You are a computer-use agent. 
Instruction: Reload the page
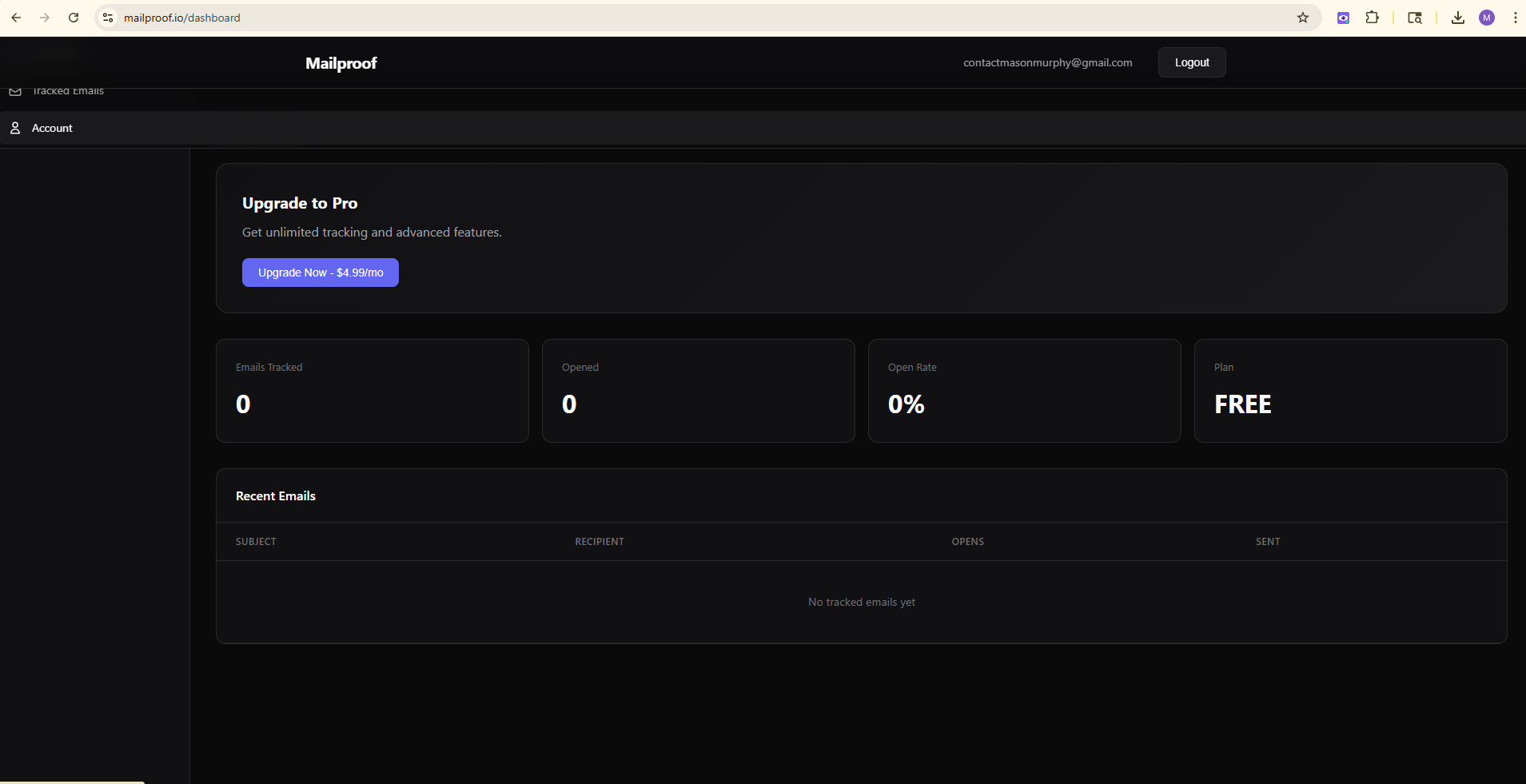74,17
